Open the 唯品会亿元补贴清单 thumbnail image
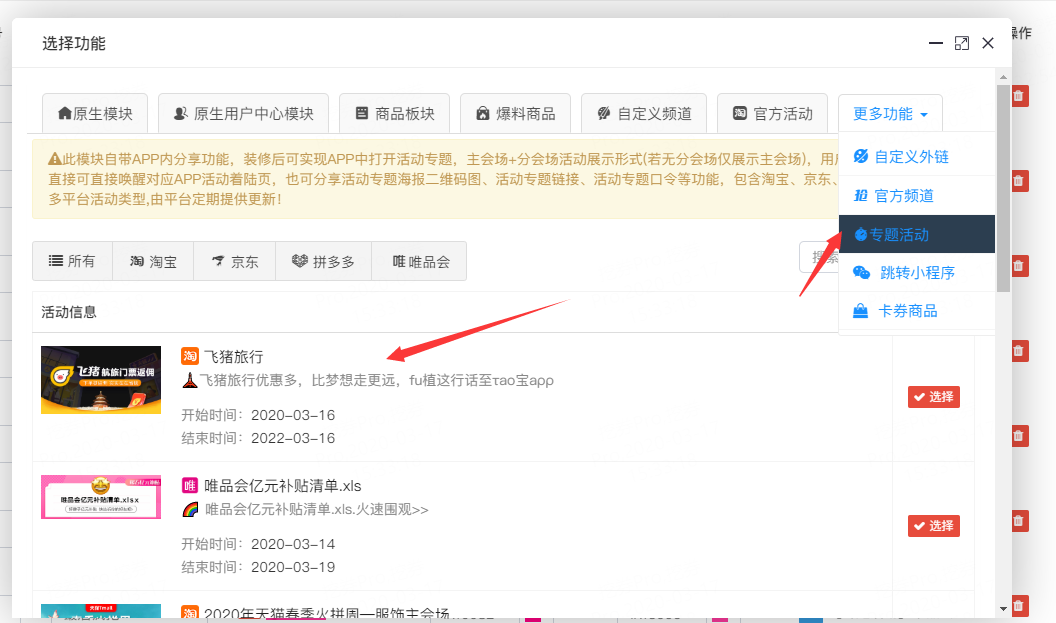 click(101, 497)
